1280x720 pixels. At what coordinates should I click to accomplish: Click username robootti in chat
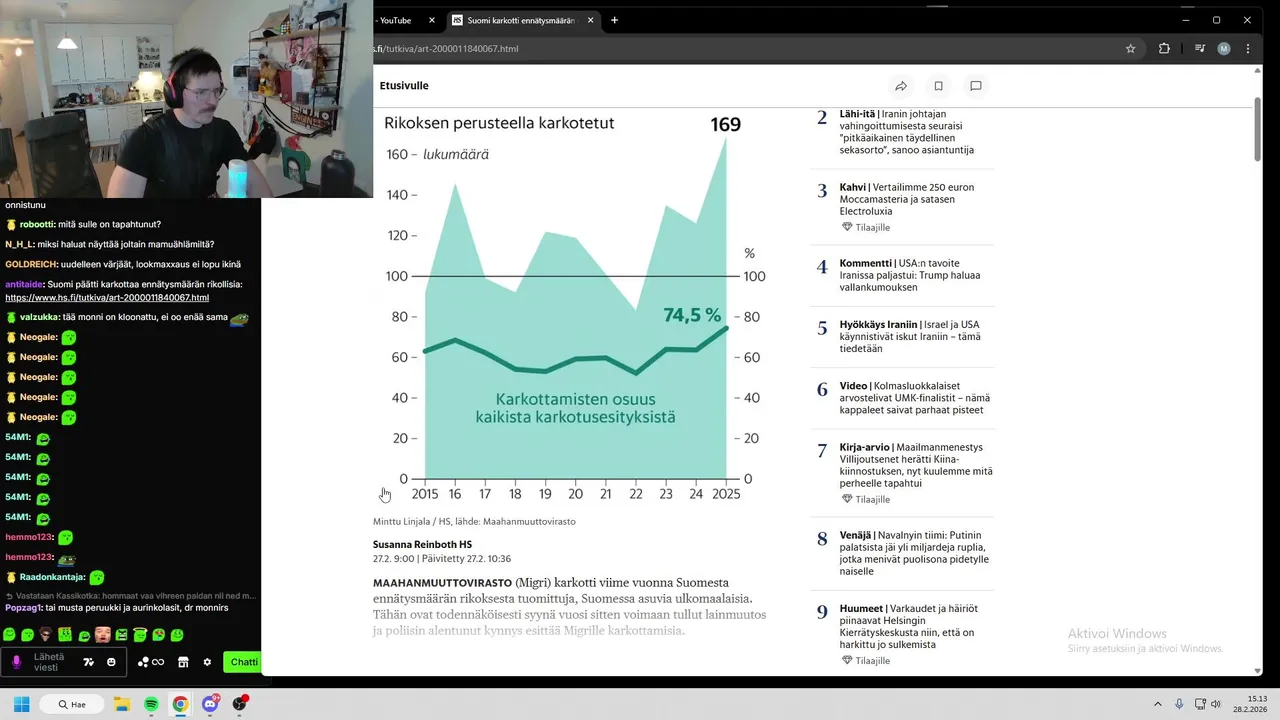(36, 224)
